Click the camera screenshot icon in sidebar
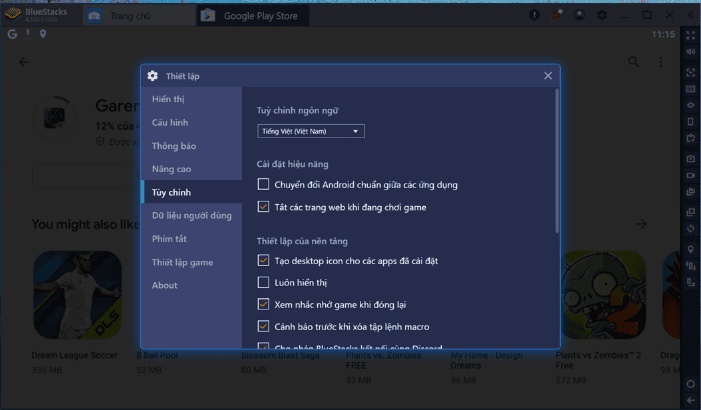 point(691,159)
